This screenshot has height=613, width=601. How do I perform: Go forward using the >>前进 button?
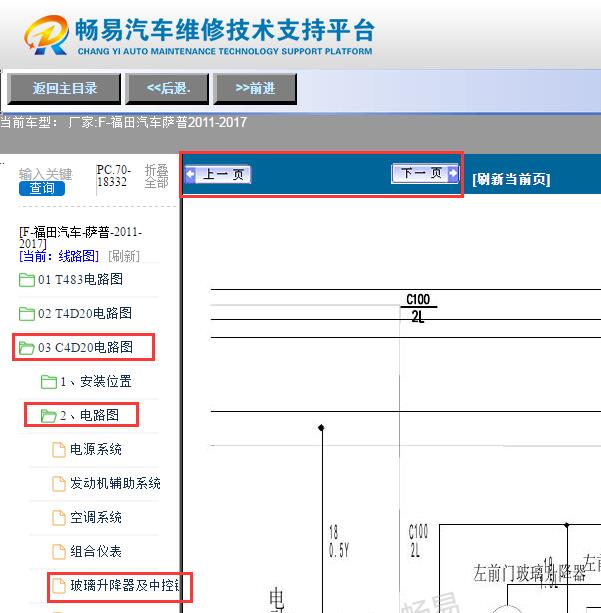coord(255,88)
